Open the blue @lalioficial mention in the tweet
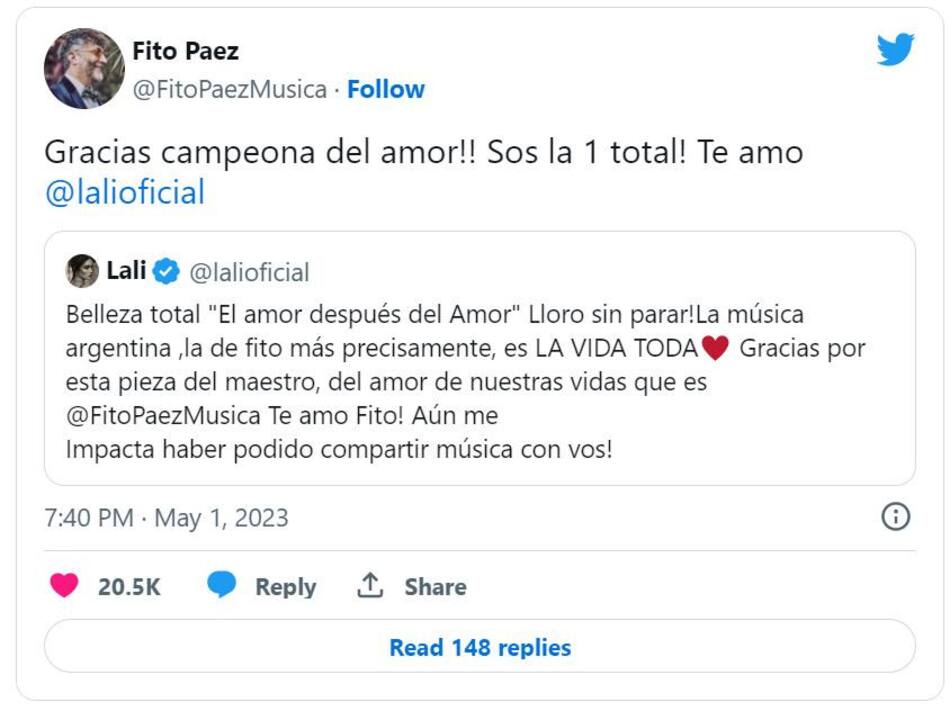Screen dimensions: 950x720 click(x=125, y=192)
